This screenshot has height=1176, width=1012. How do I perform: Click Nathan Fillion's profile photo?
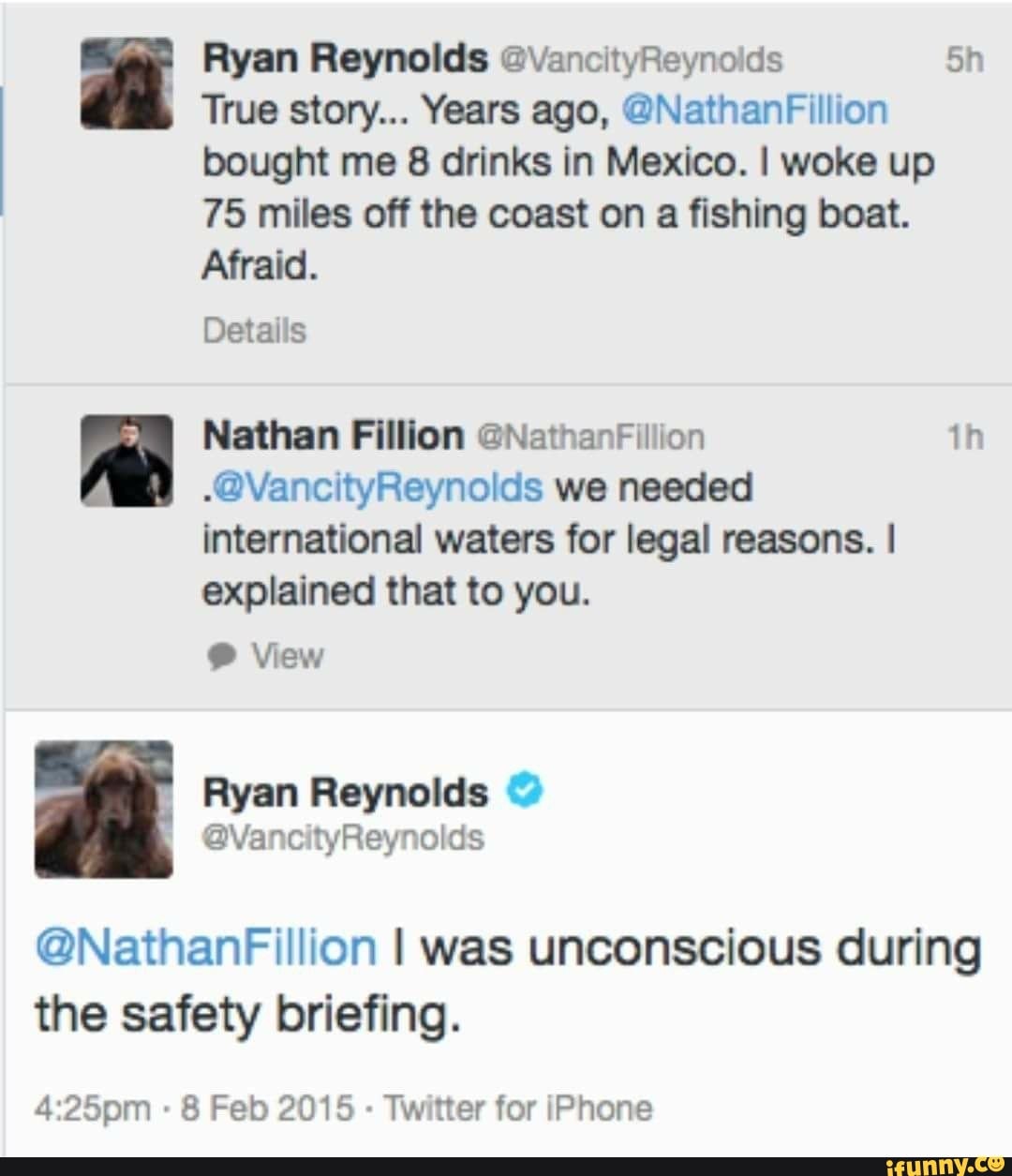126,460
